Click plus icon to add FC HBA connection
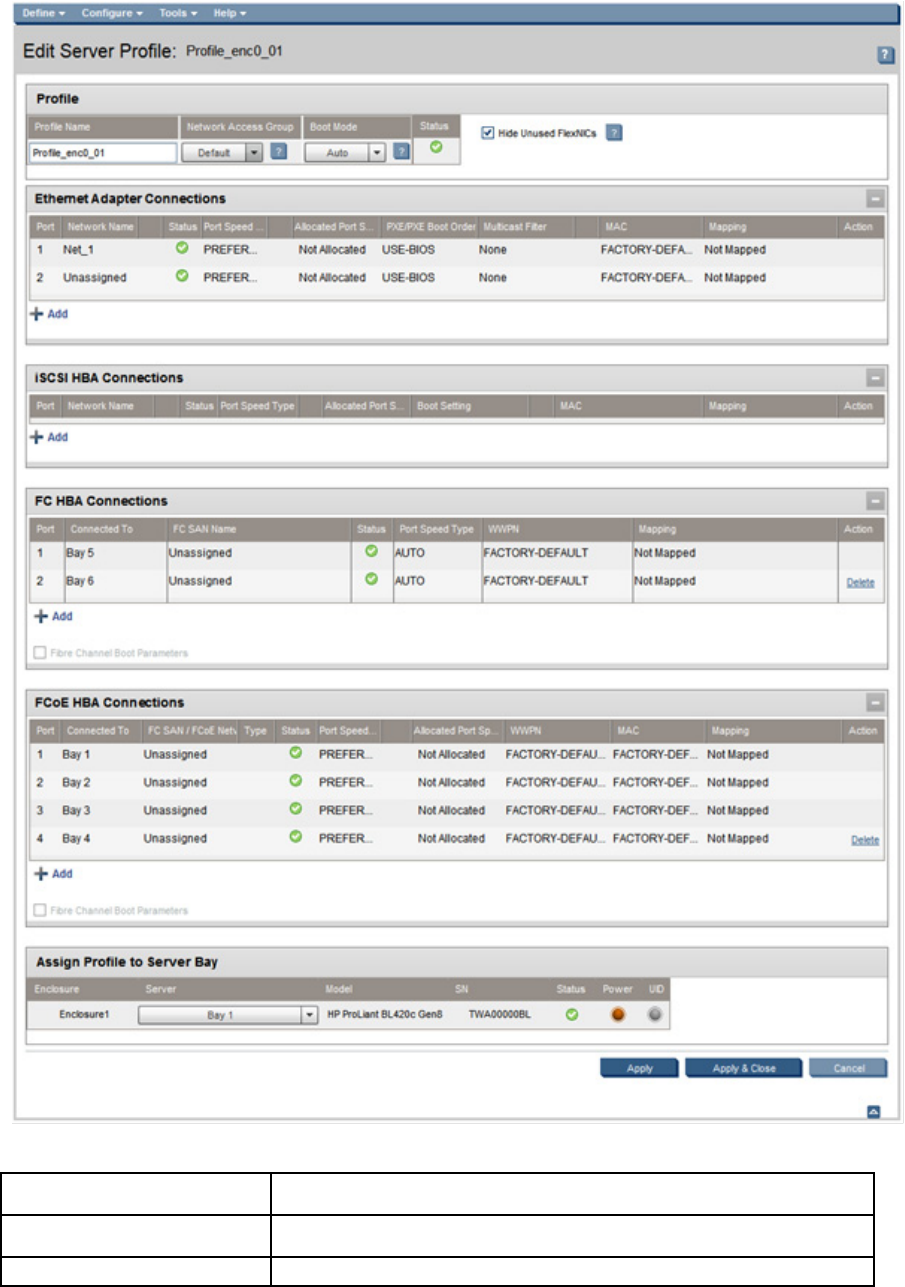 39,617
